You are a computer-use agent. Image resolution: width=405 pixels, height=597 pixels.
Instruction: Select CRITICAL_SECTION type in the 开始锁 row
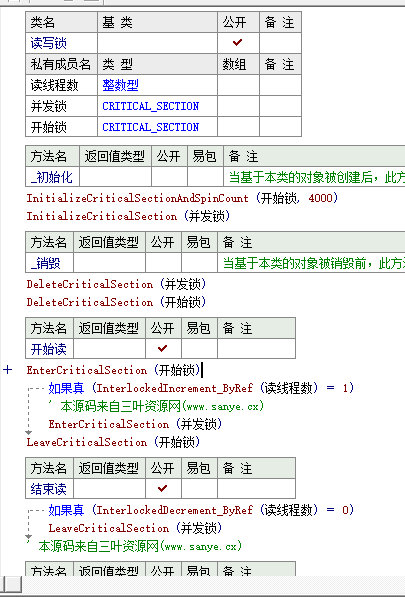[x=150, y=127]
